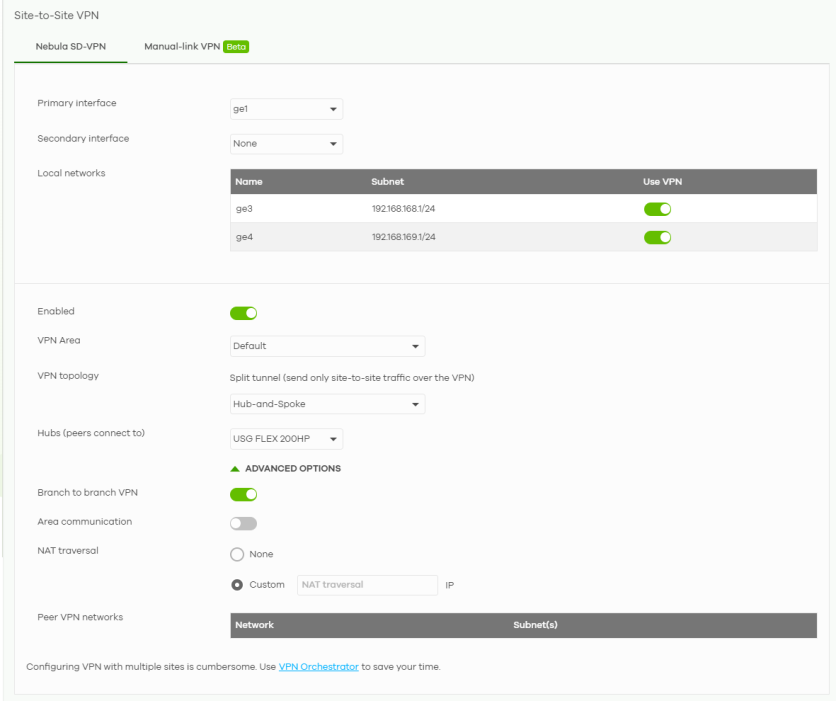Click the Network column header in Peer VPN networks
This screenshot has height=701, width=836.
tap(254, 625)
